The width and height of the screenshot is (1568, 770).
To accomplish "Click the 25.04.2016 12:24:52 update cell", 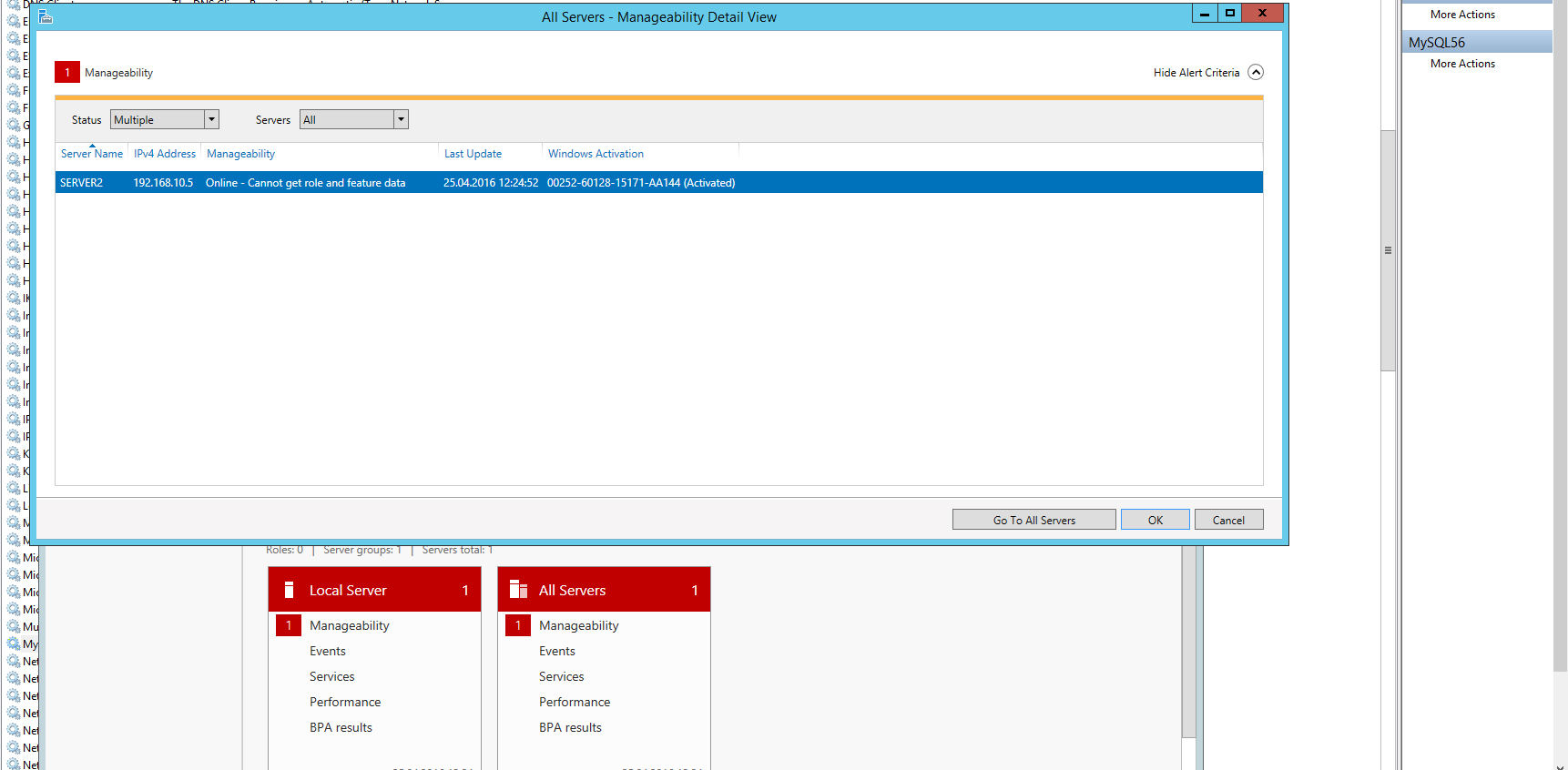I will 491,183.
